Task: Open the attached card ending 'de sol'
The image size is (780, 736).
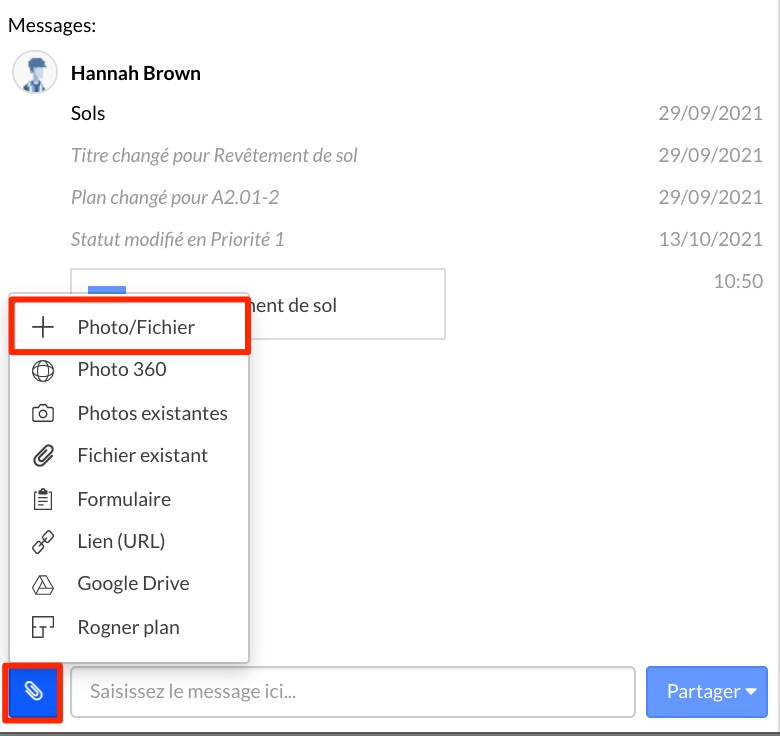Action: [x=258, y=304]
